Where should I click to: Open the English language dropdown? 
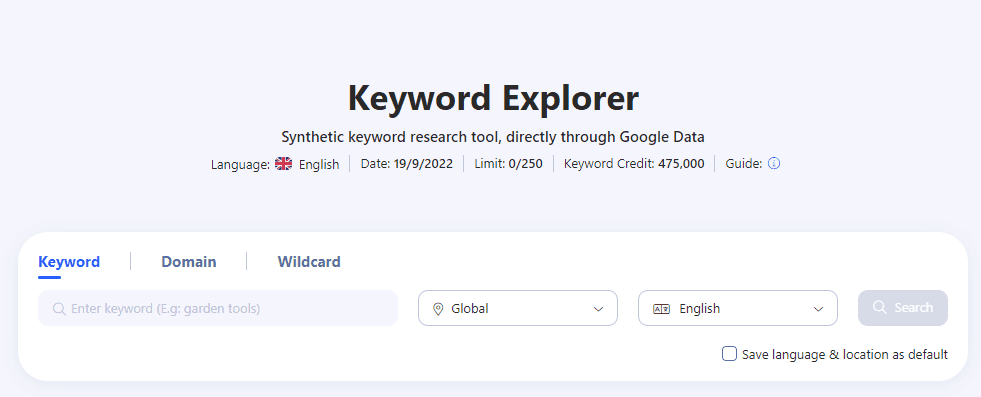[738, 308]
